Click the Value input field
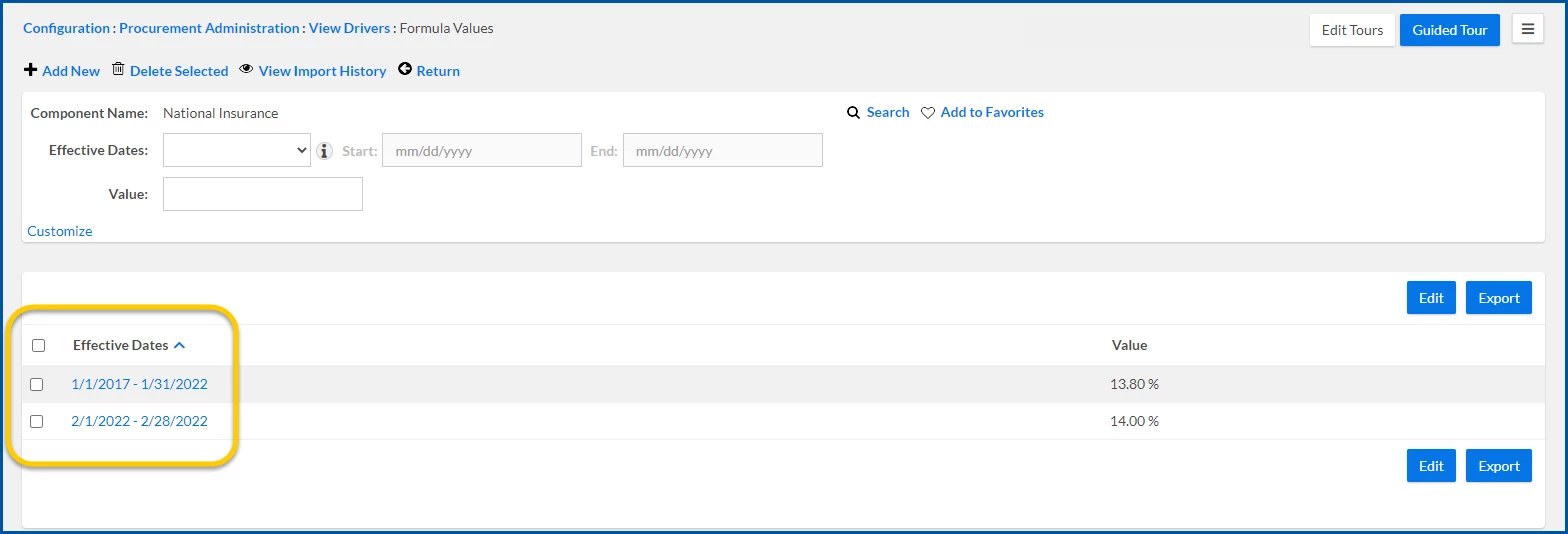Screen dimensions: 1568x534 (x=262, y=194)
